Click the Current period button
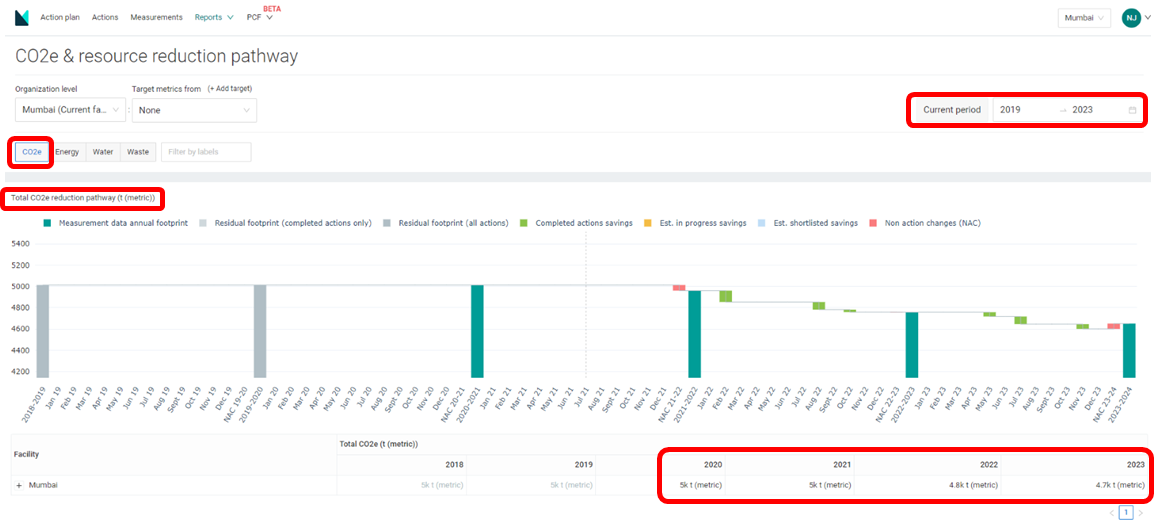Screen dimensions: 1154x524 point(952,110)
